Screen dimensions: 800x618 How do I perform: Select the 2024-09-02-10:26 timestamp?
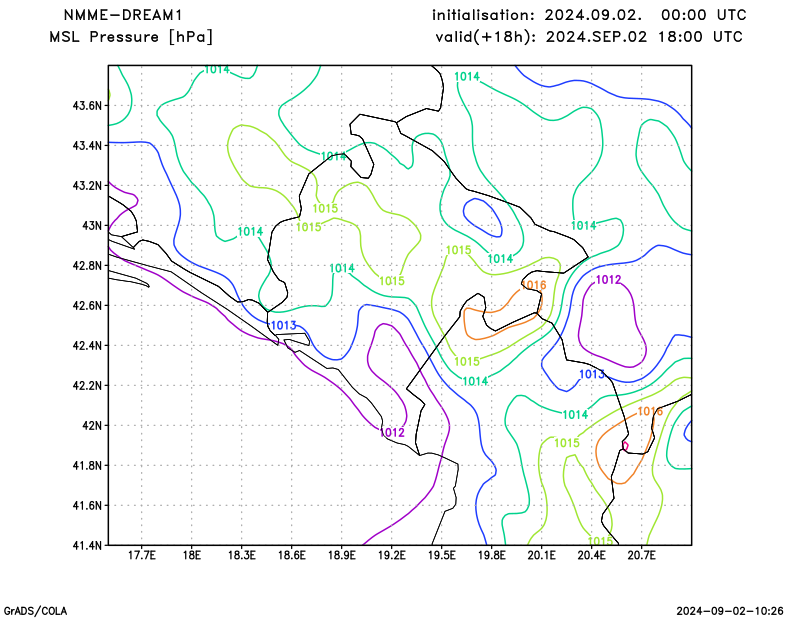tap(730, 611)
